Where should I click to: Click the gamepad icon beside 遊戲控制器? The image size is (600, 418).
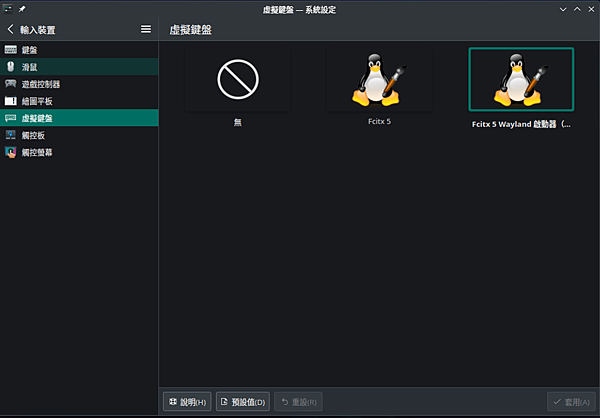tap(10, 83)
